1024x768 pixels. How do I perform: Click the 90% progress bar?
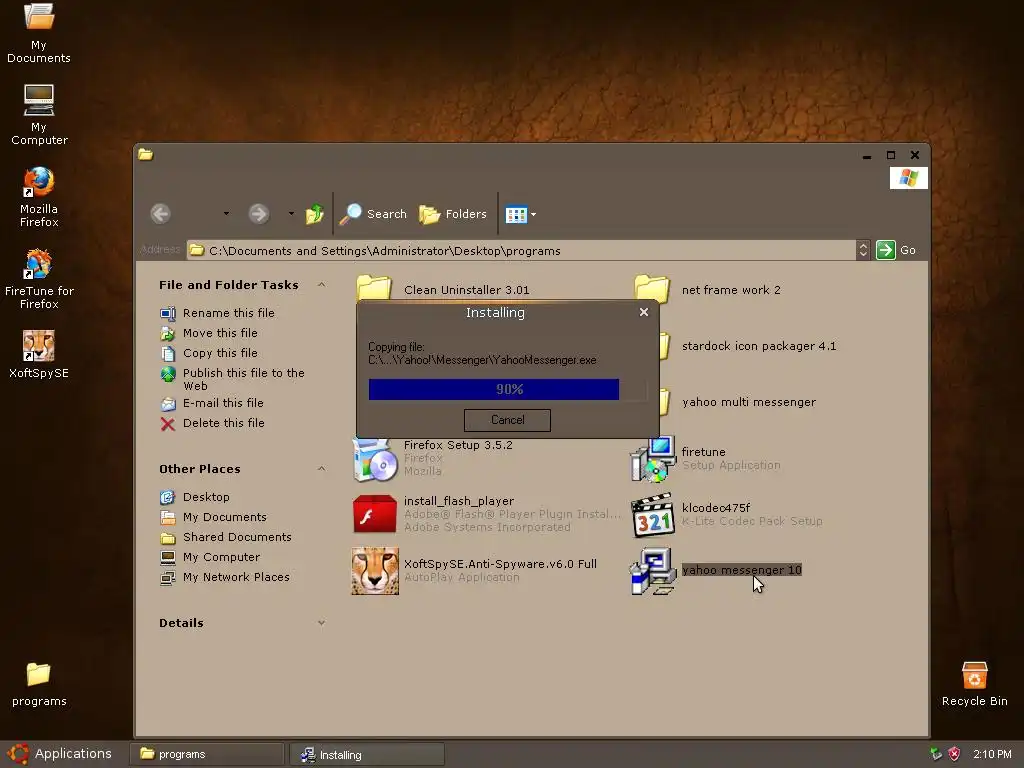pos(508,389)
